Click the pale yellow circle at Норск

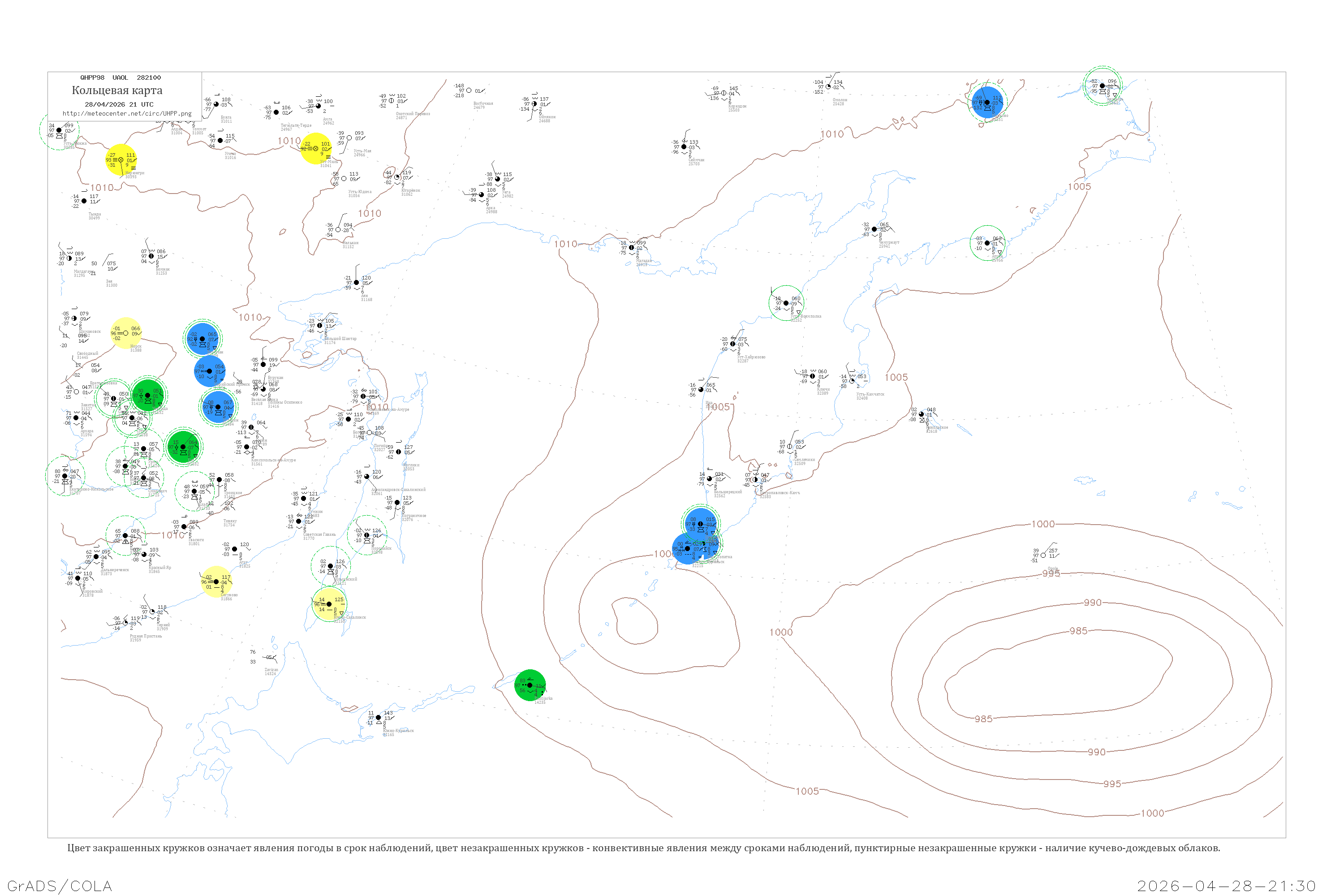tap(126, 333)
